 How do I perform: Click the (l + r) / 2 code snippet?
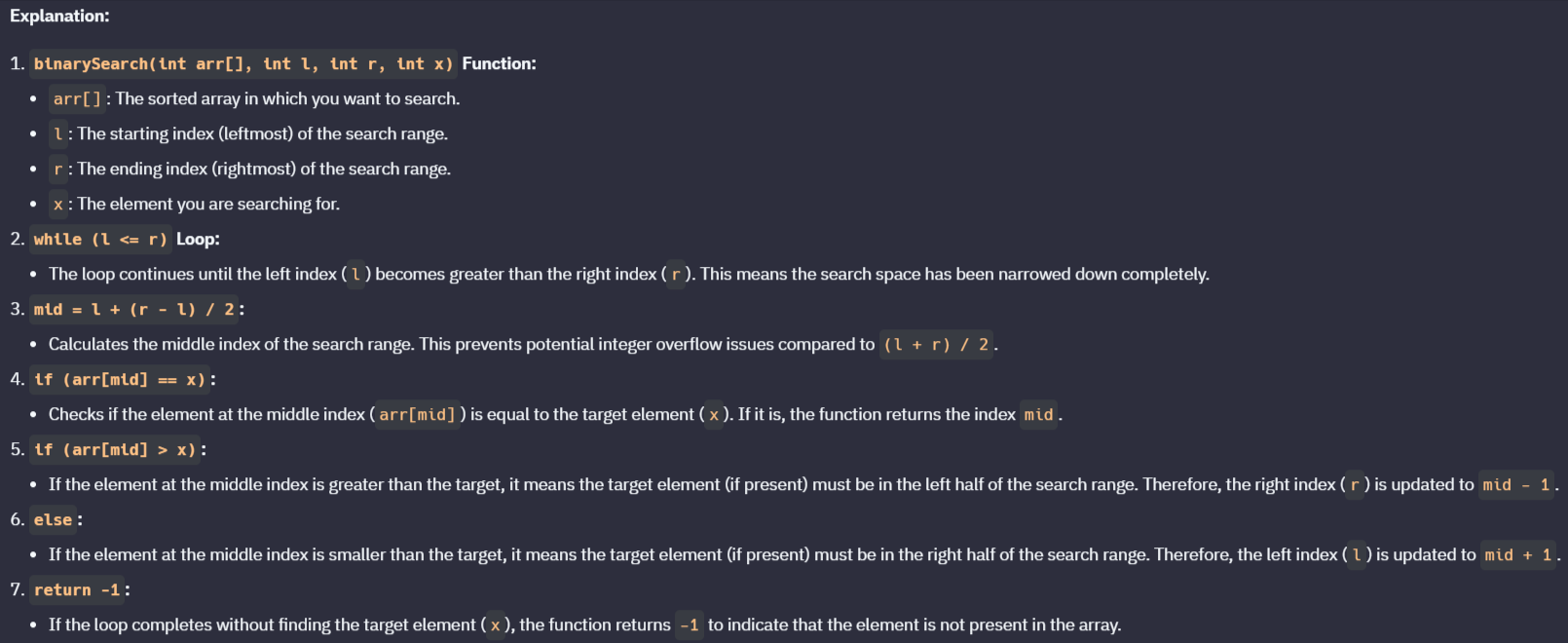936,345
